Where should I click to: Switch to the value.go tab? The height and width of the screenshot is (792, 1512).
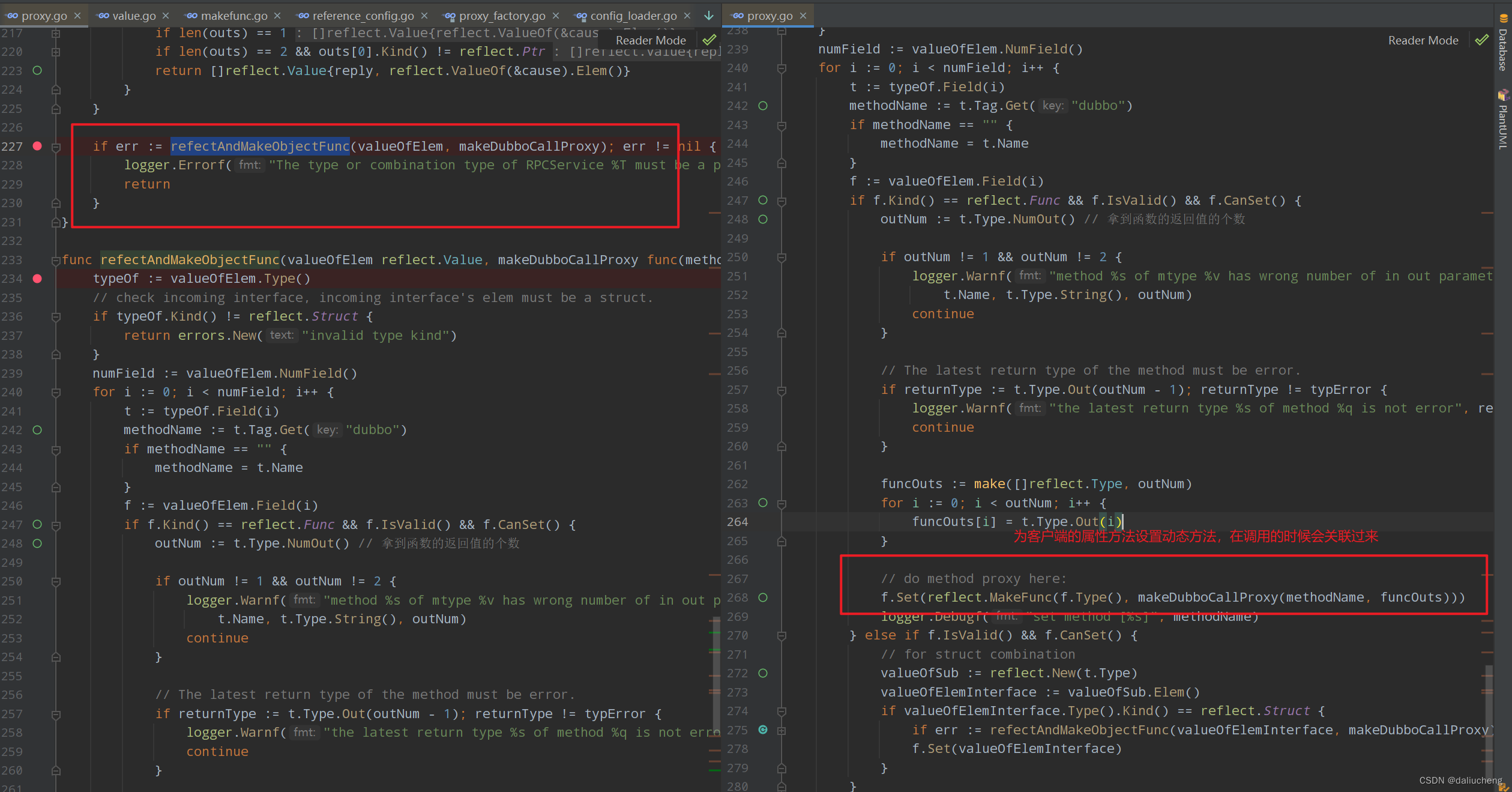(134, 16)
